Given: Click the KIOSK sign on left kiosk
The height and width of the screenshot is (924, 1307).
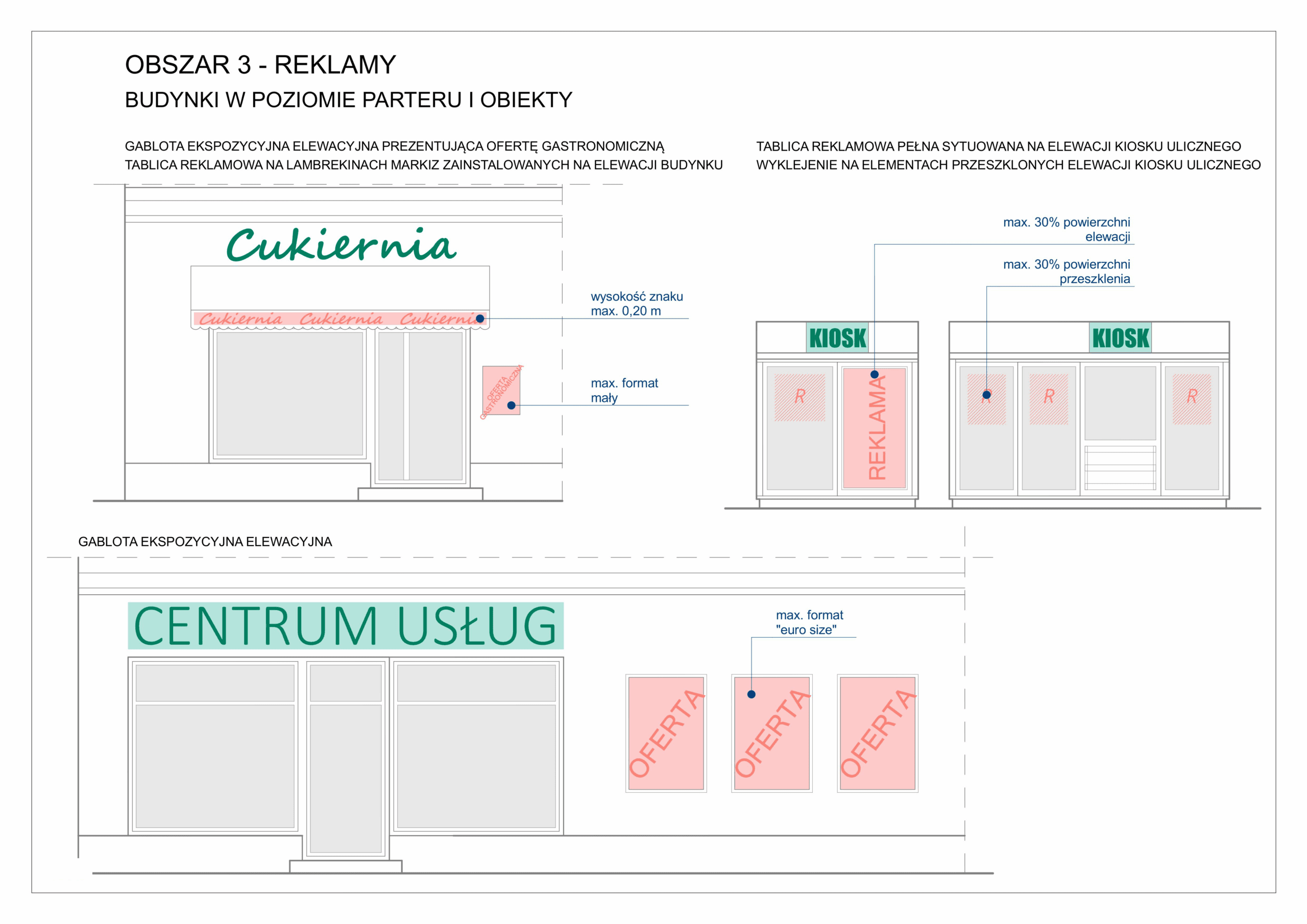Looking at the screenshot, I should point(837,337).
